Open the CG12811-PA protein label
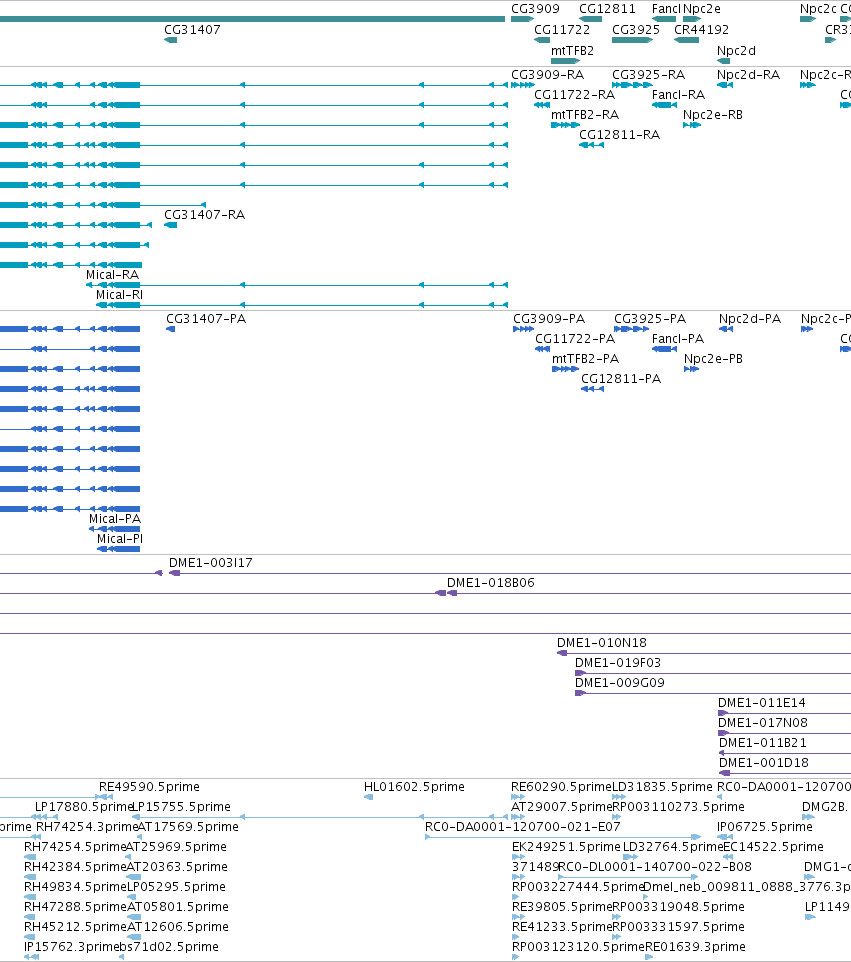This screenshot has width=851, height=962. coord(621,379)
